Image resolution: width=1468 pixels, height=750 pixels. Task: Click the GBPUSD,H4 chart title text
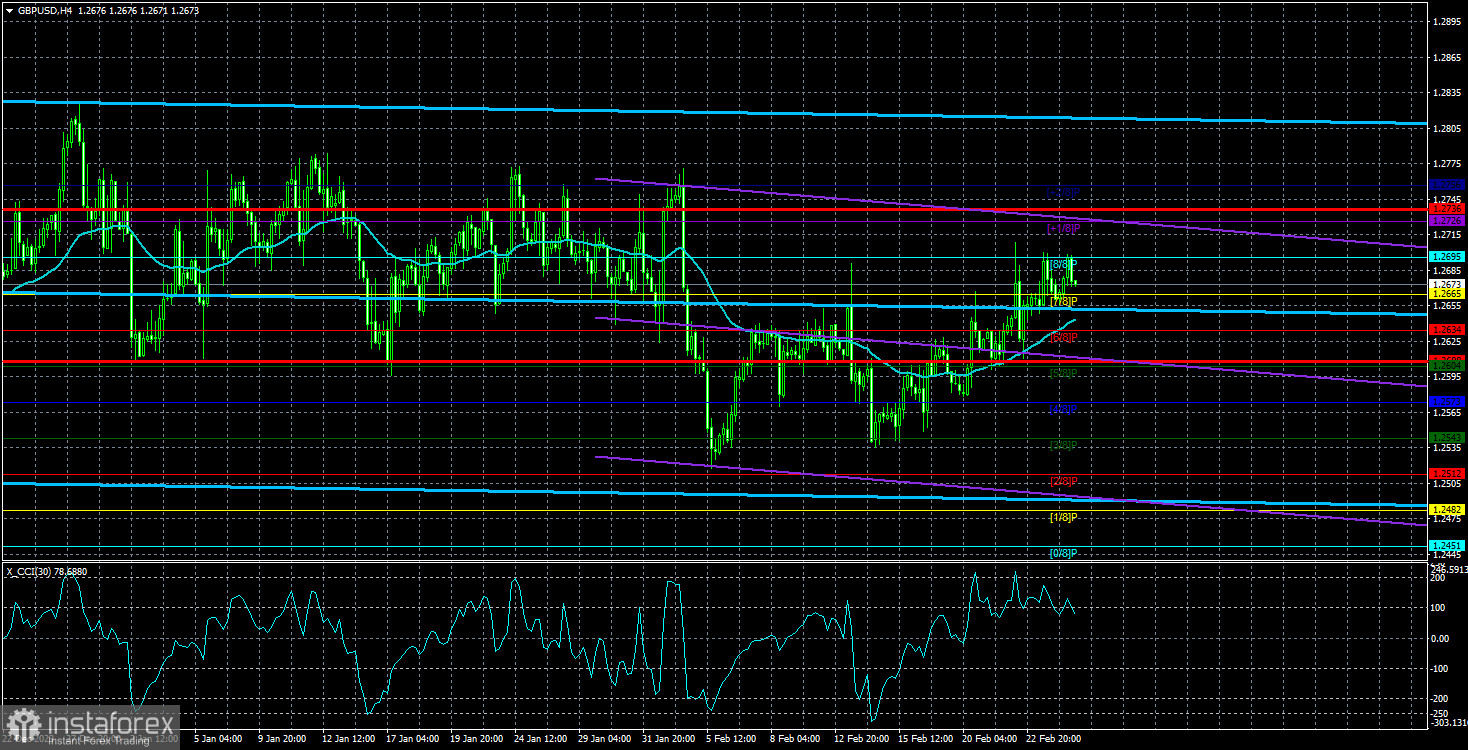[46, 11]
